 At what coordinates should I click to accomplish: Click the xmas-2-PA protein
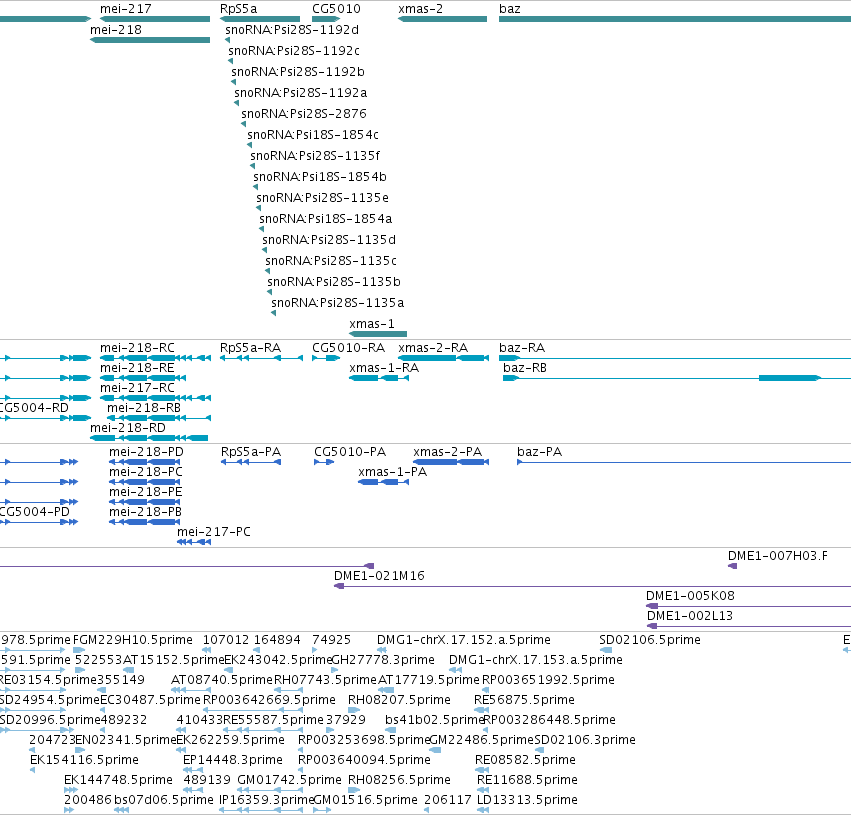(451, 462)
